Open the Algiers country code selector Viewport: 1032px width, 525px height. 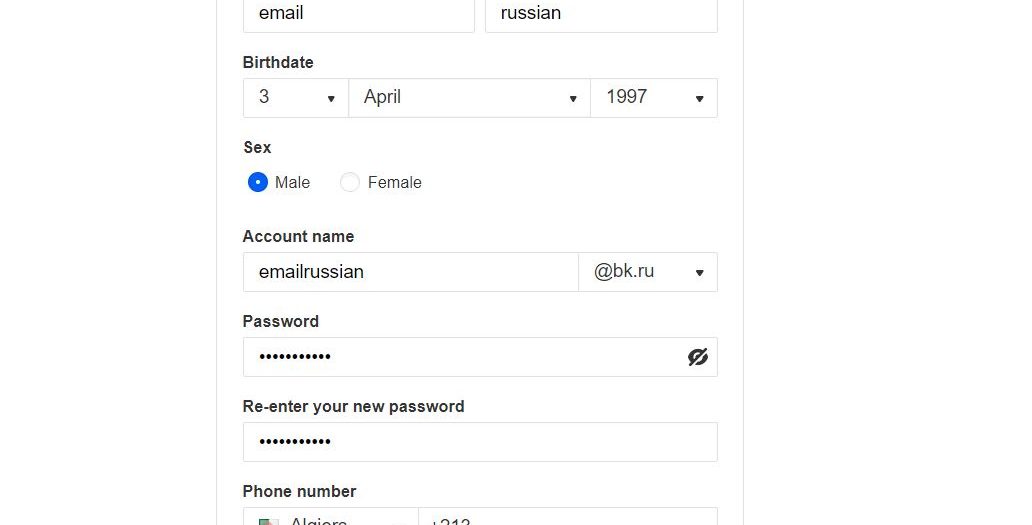click(330, 517)
